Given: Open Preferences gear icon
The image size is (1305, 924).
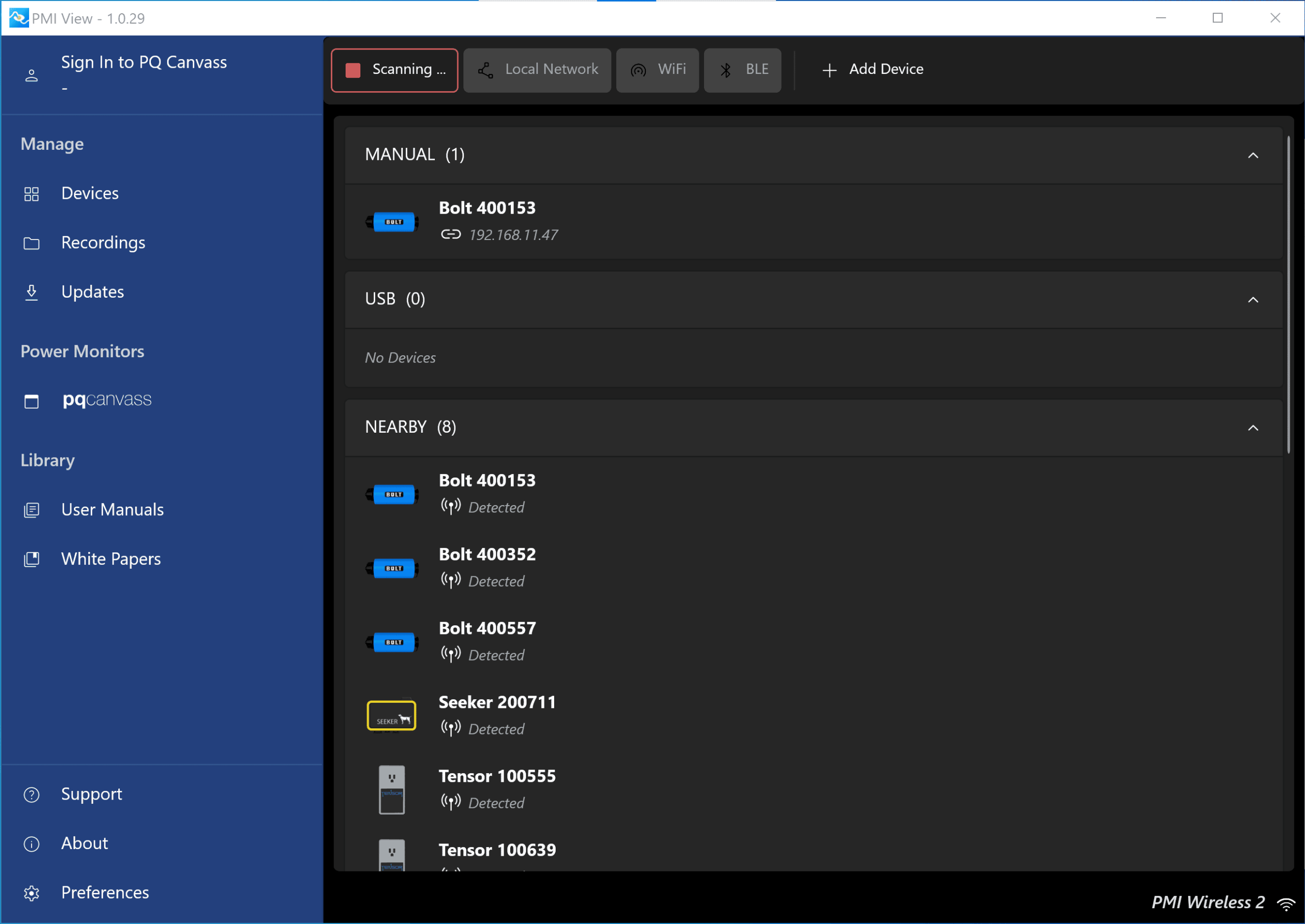Looking at the screenshot, I should pos(32,893).
